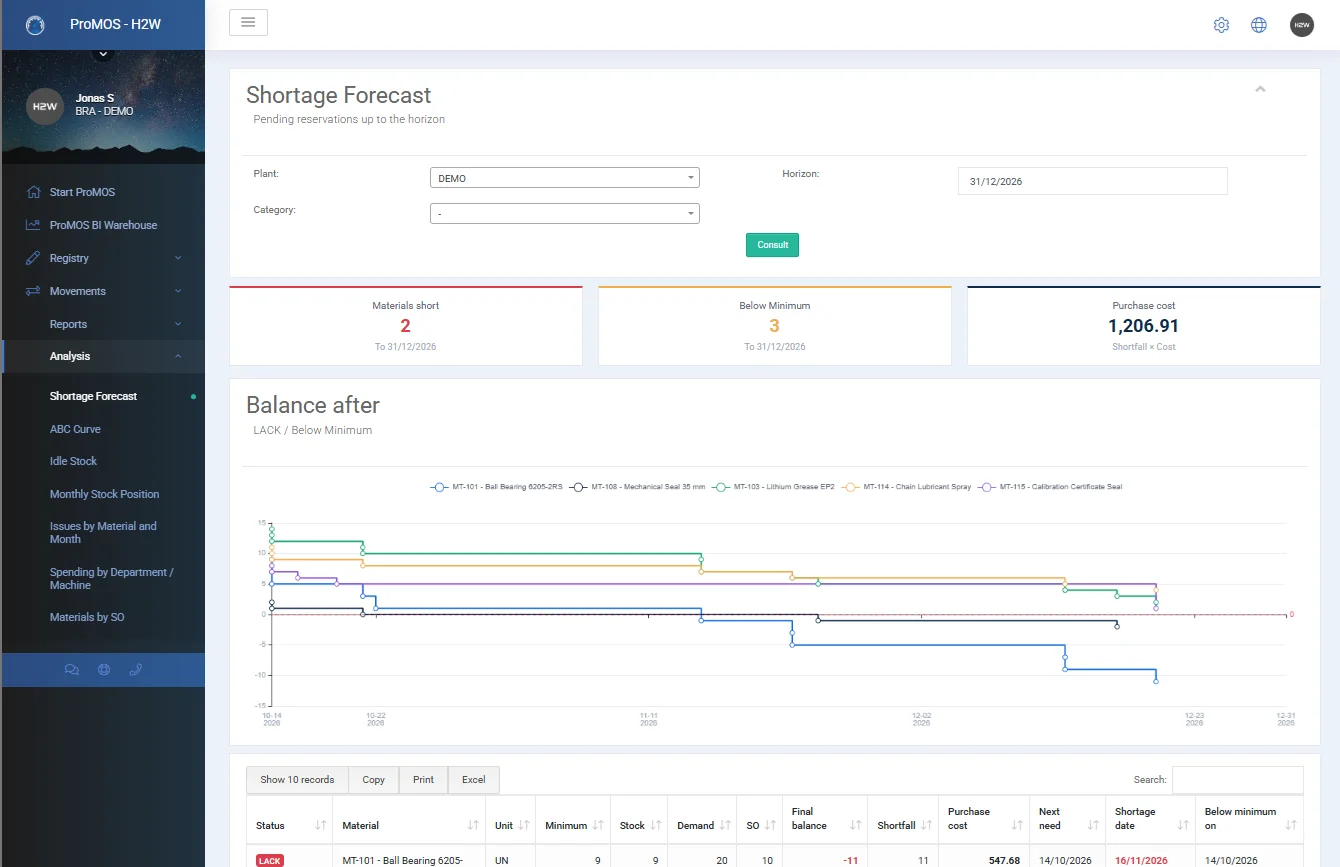The image size is (1340, 867).
Task: Click the chart icon beside ProMOS BI Warehouse
Action: 33,225
